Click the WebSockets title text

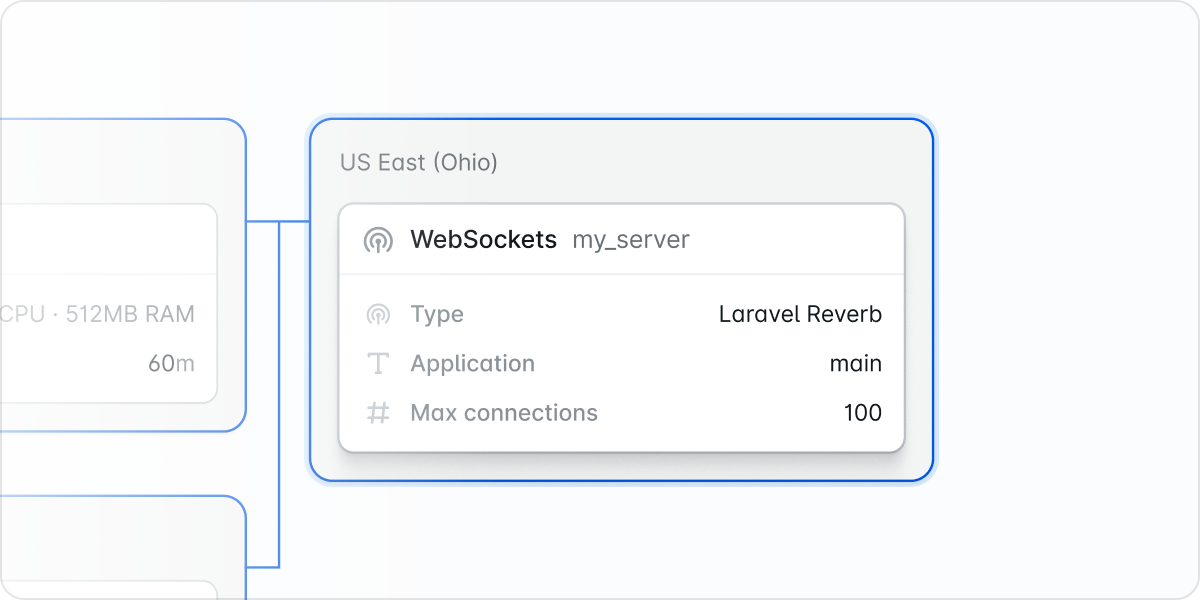[x=484, y=240]
